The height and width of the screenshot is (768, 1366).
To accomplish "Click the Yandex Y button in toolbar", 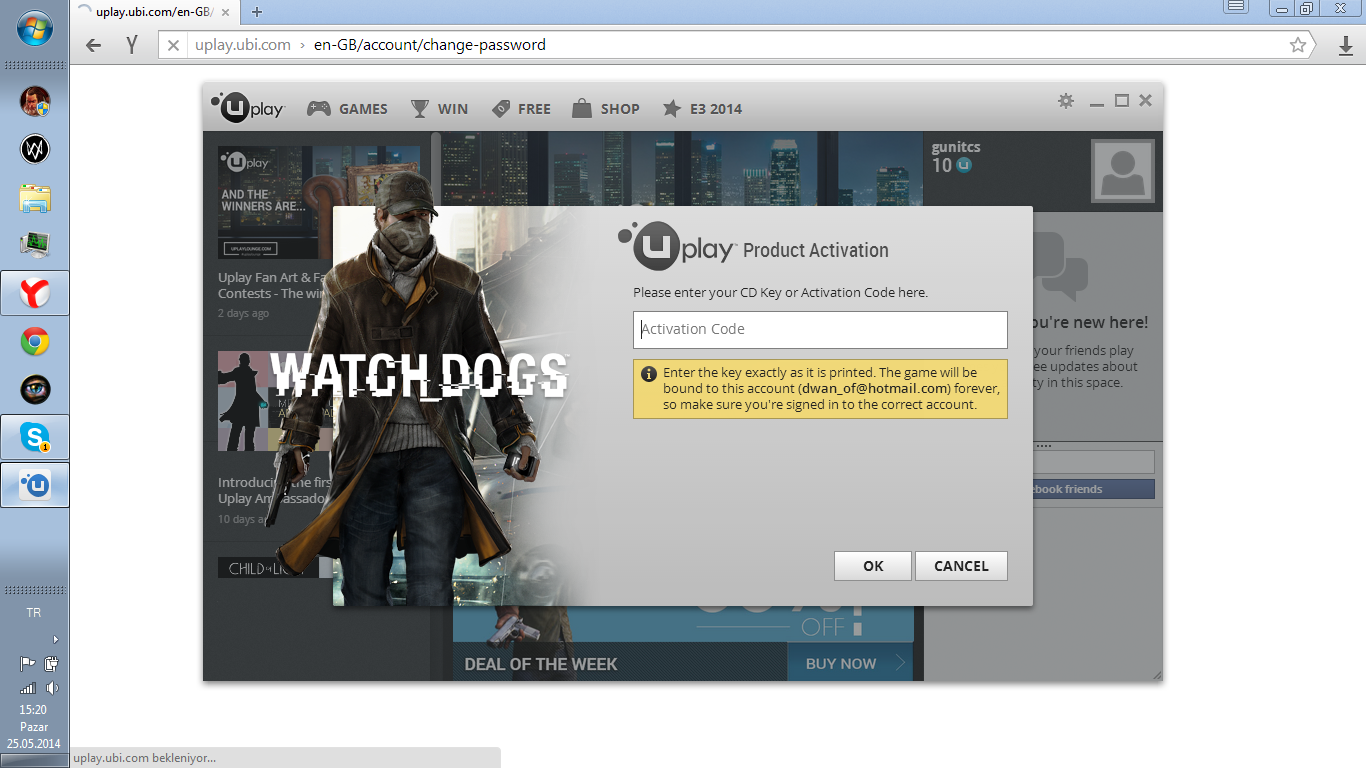I will 131,45.
